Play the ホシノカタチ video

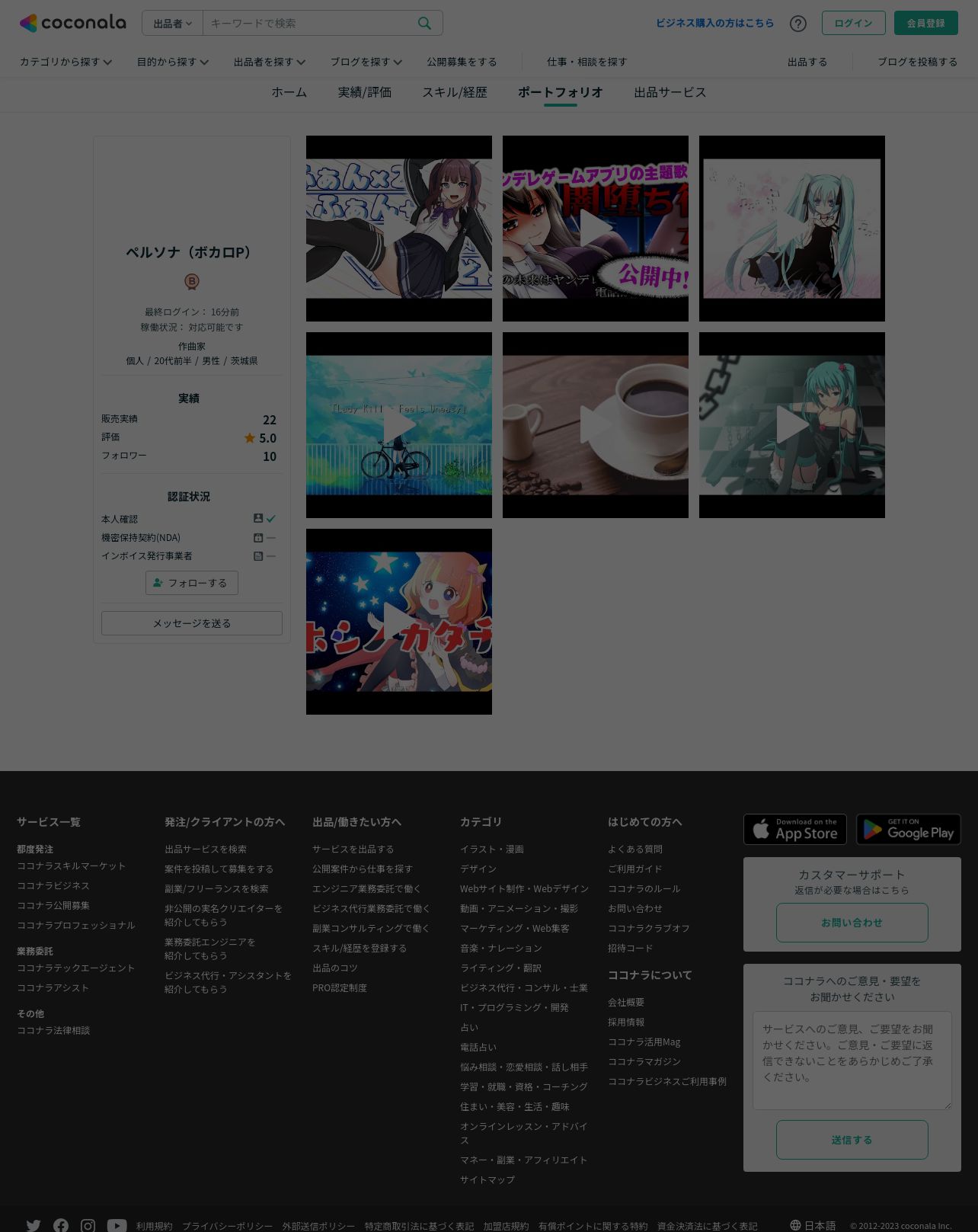pyautogui.click(x=399, y=622)
